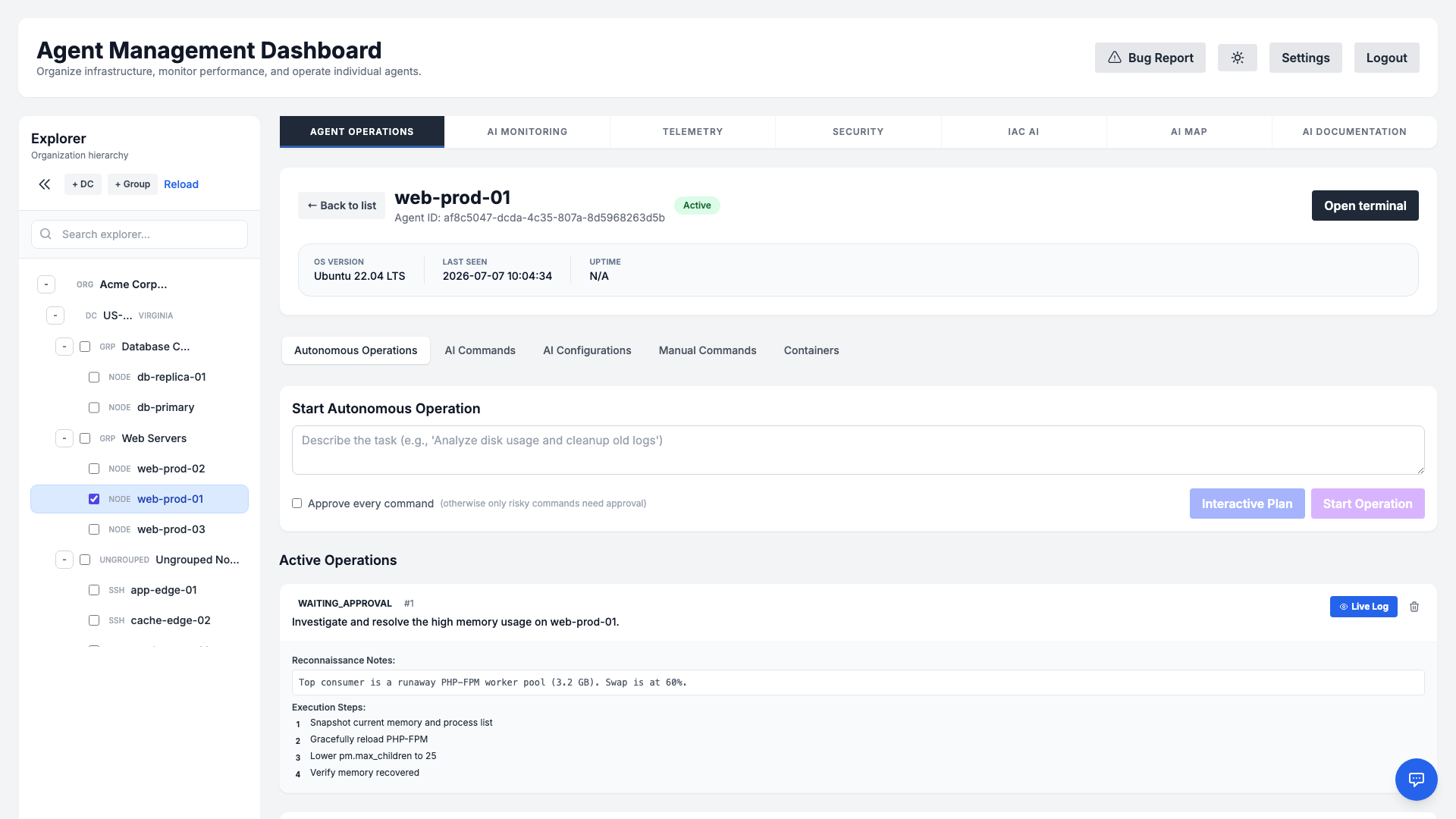Go back using the Back to list arrow

pyautogui.click(x=341, y=206)
